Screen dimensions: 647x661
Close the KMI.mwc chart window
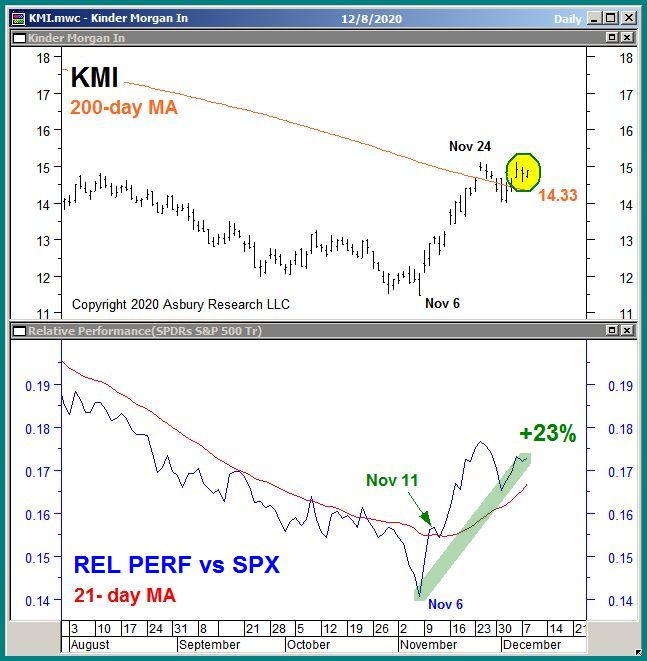(x=627, y=17)
